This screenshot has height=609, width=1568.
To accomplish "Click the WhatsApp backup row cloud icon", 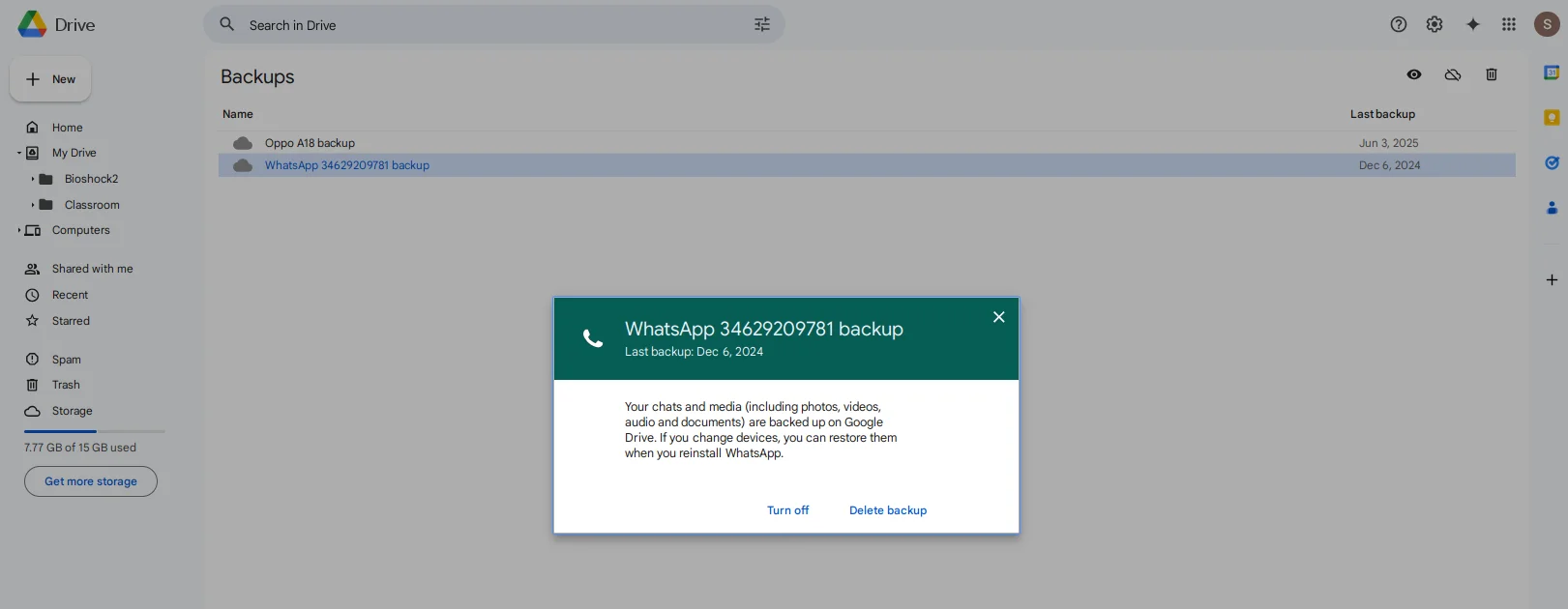I will (x=243, y=165).
